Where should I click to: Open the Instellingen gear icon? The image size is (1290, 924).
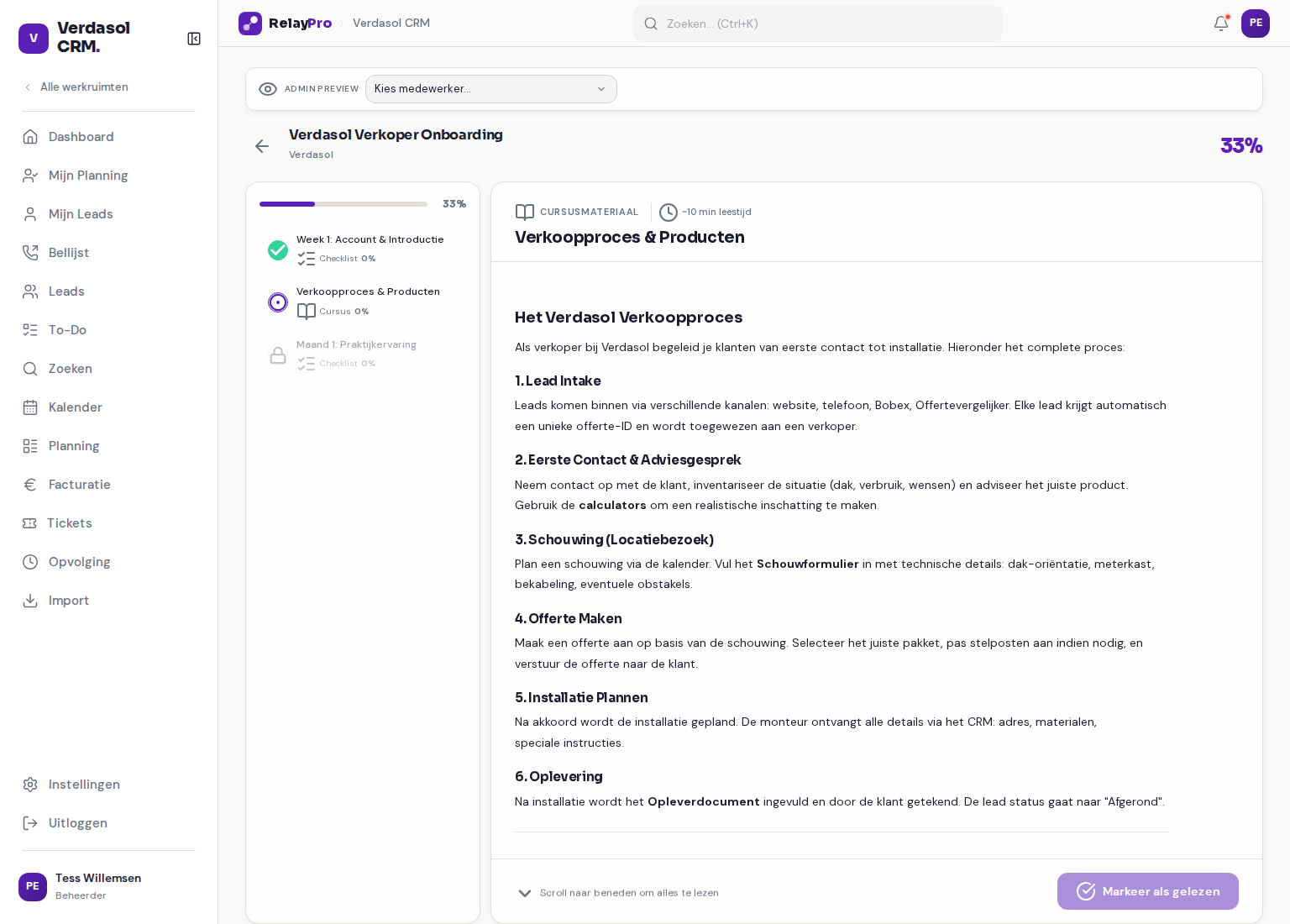(x=30, y=785)
